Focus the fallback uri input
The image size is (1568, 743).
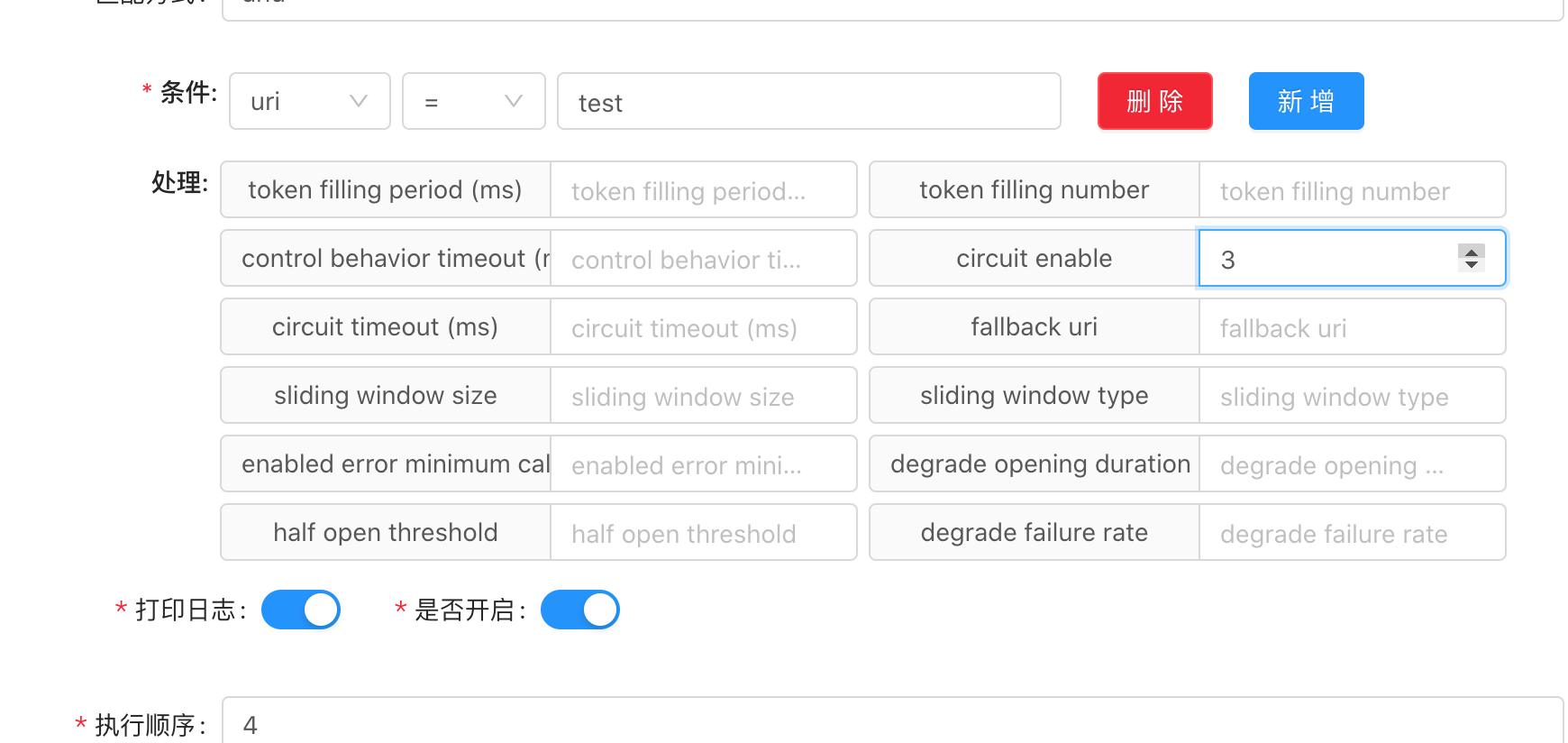[x=1353, y=326]
